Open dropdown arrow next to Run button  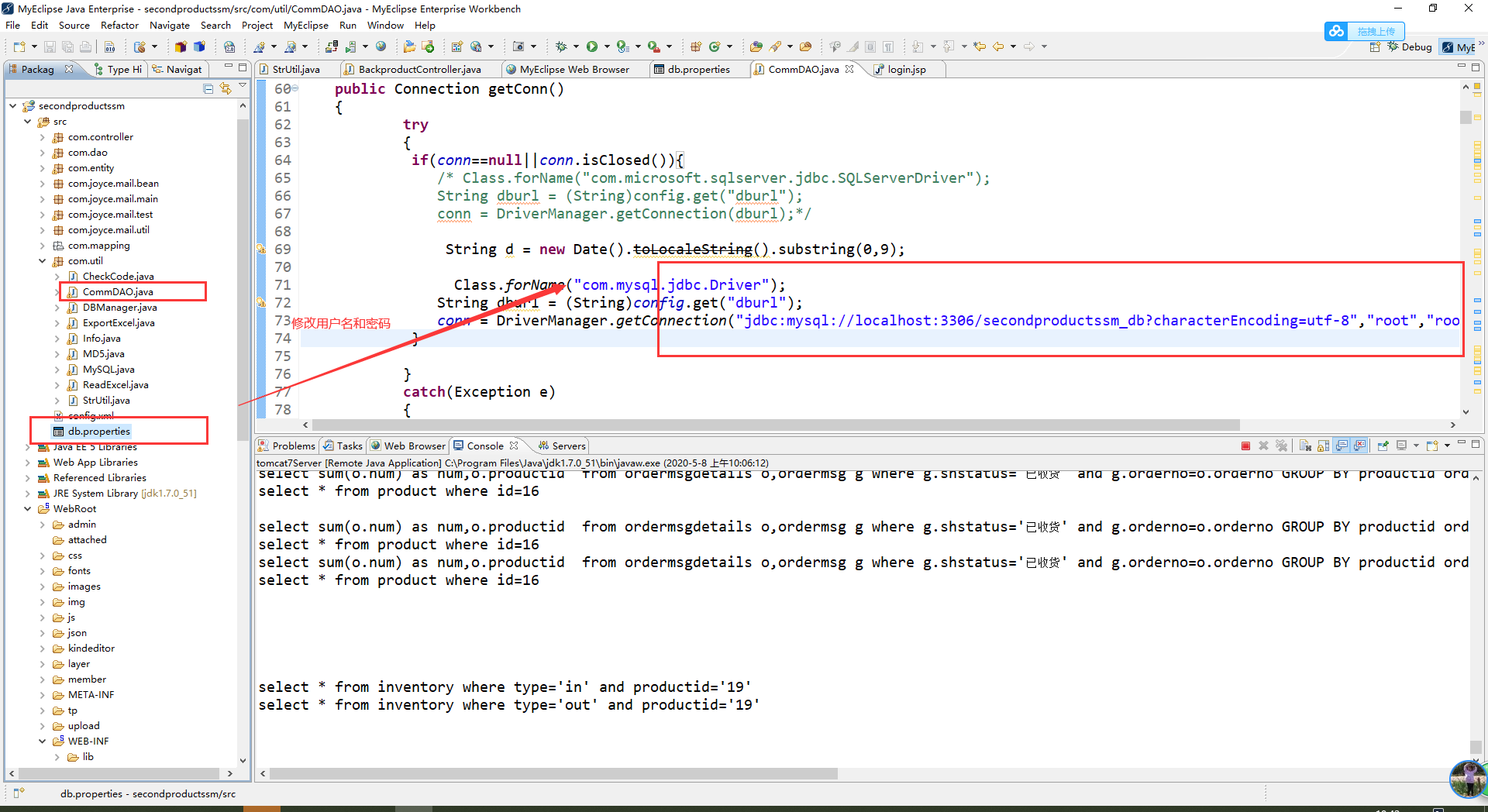(x=607, y=46)
